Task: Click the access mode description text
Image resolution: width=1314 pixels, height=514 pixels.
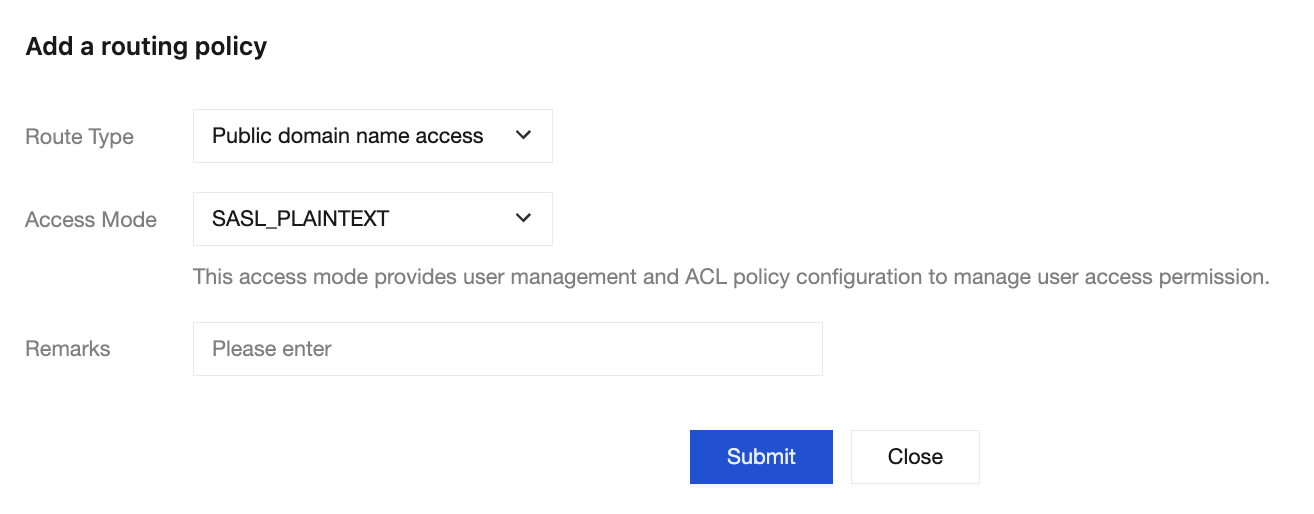Action: tap(730, 277)
